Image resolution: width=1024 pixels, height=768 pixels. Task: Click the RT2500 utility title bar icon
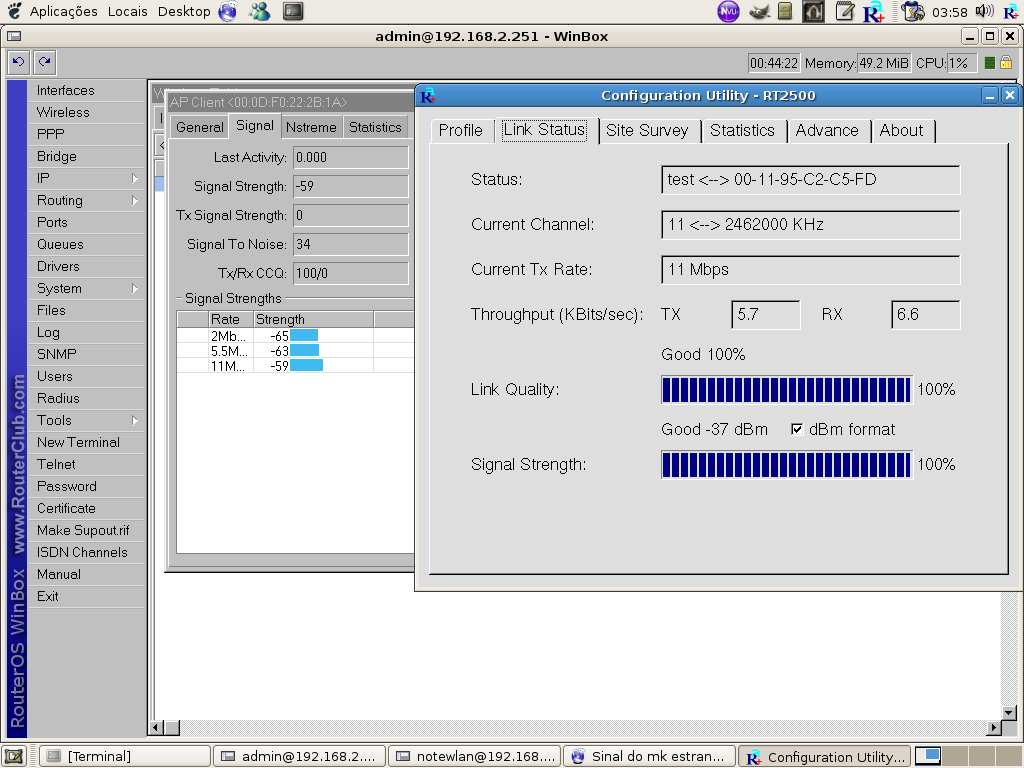(x=428, y=96)
